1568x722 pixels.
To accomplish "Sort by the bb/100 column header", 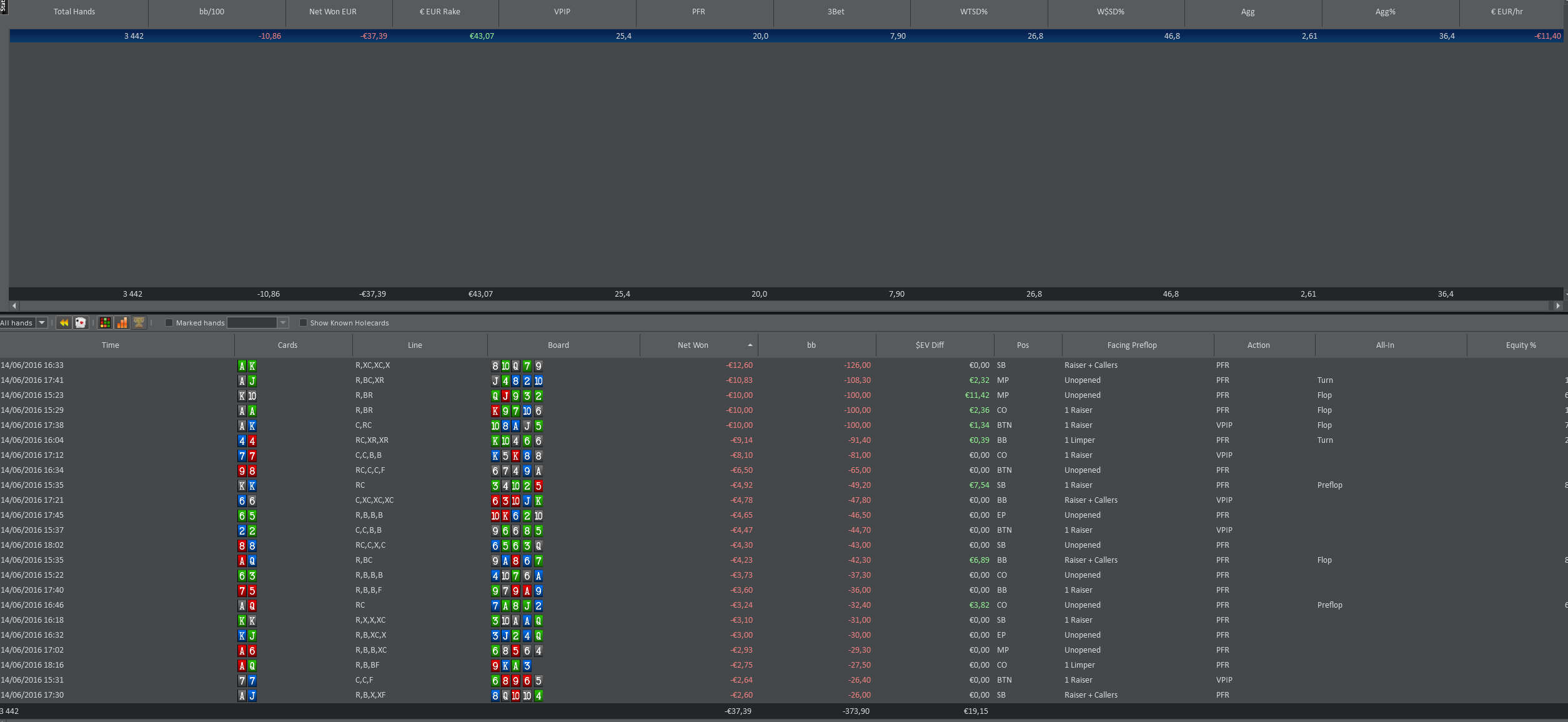I will (x=211, y=12).
